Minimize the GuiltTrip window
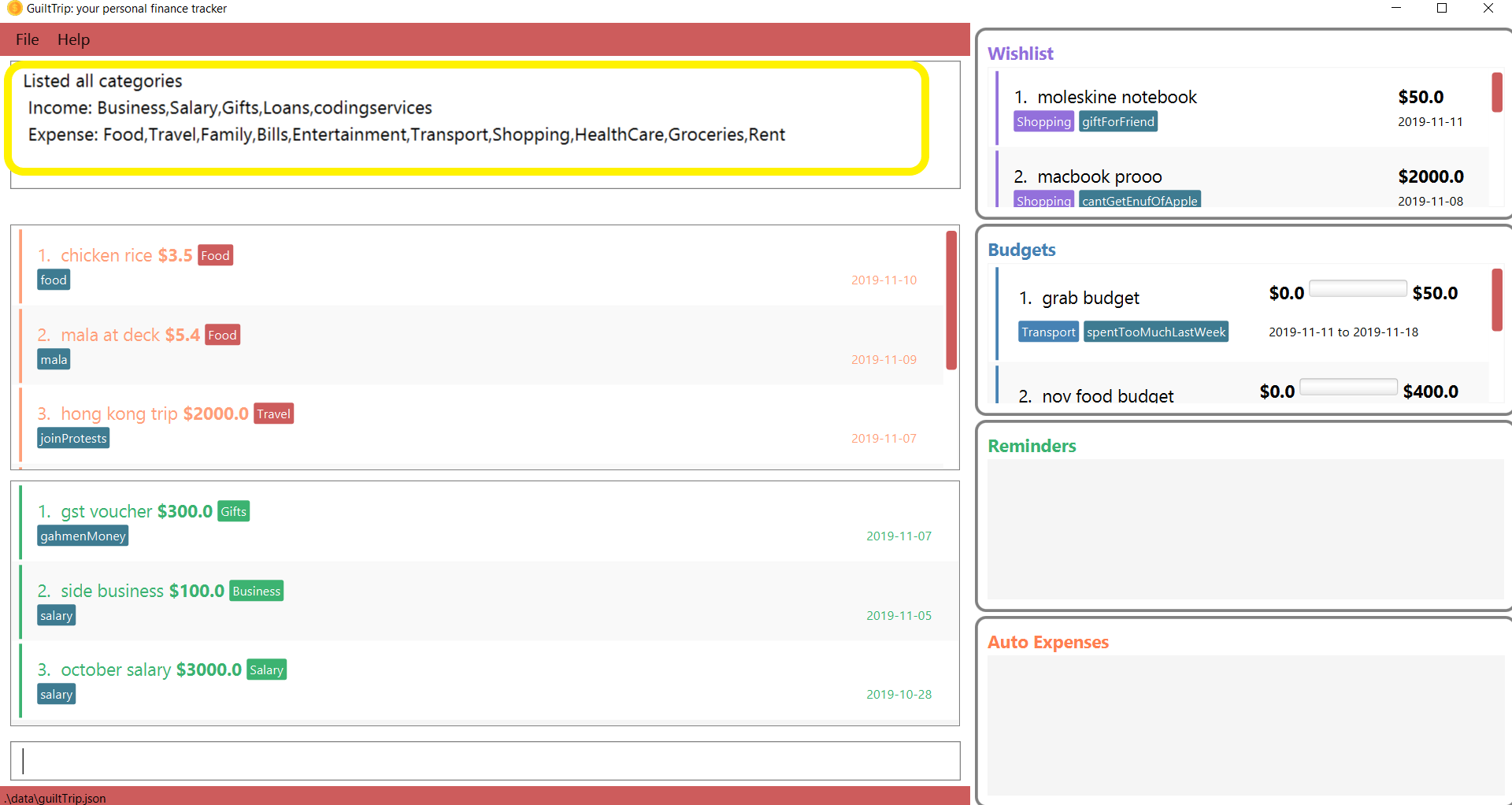The width and height of the screenshot is (1512, 805). point(1396,8)
